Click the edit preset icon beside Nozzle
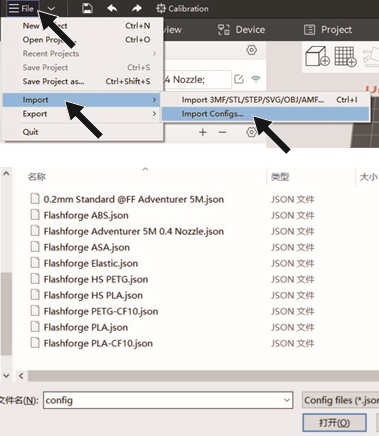The height and width of the screenshot is (436, 379). coord(239,79)
